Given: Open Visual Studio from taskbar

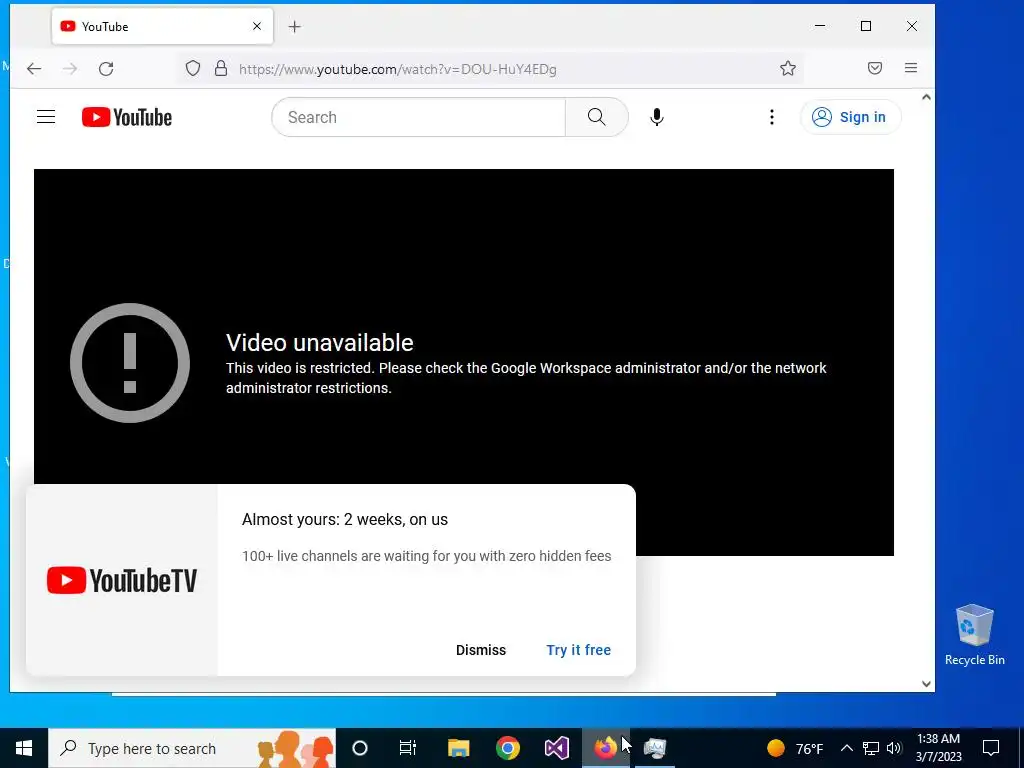Looking at the screenshot, I should pos(556,748).
